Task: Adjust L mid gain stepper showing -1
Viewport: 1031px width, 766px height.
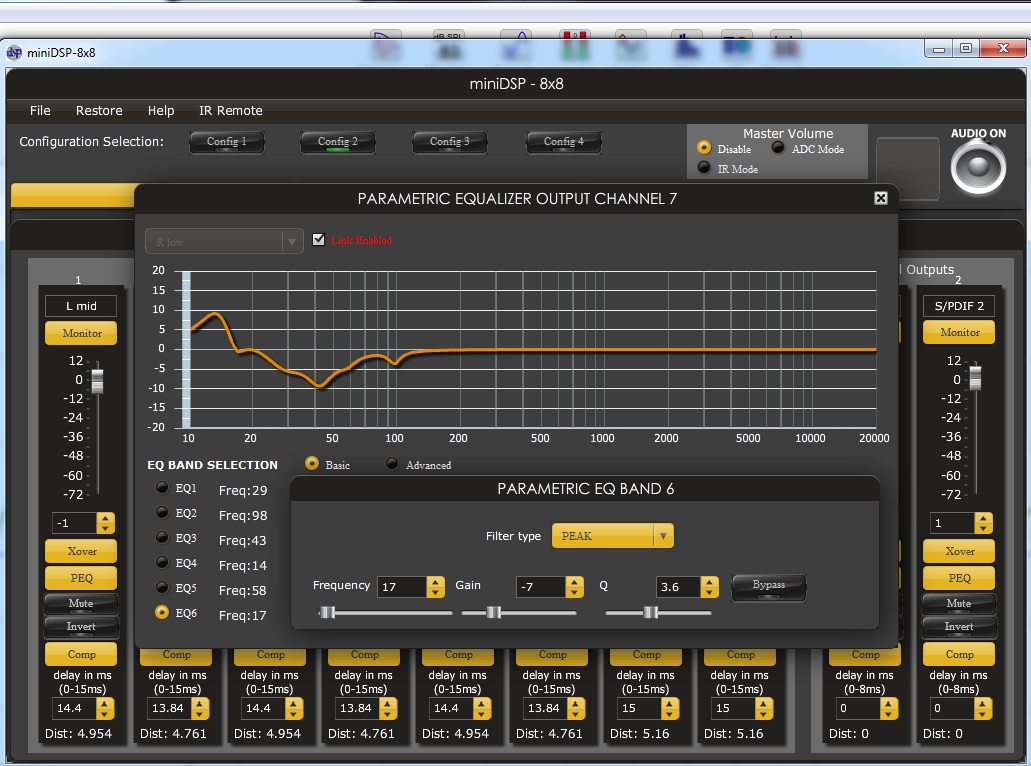Action: [105, 523]
